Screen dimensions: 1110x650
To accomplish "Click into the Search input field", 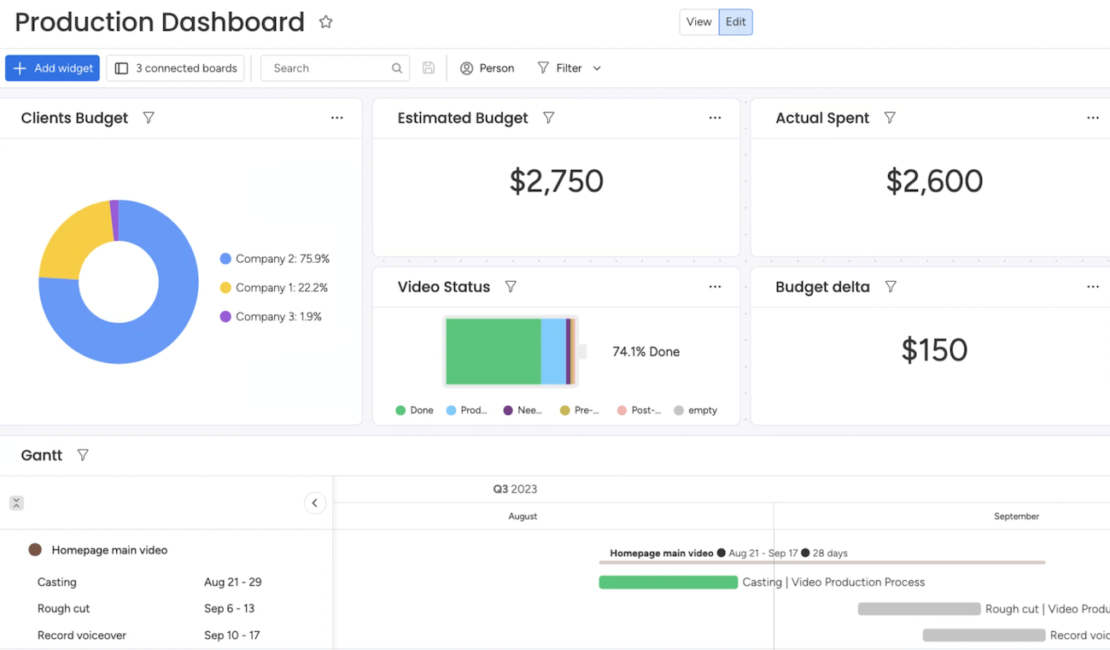I will (x=328, y=68).
